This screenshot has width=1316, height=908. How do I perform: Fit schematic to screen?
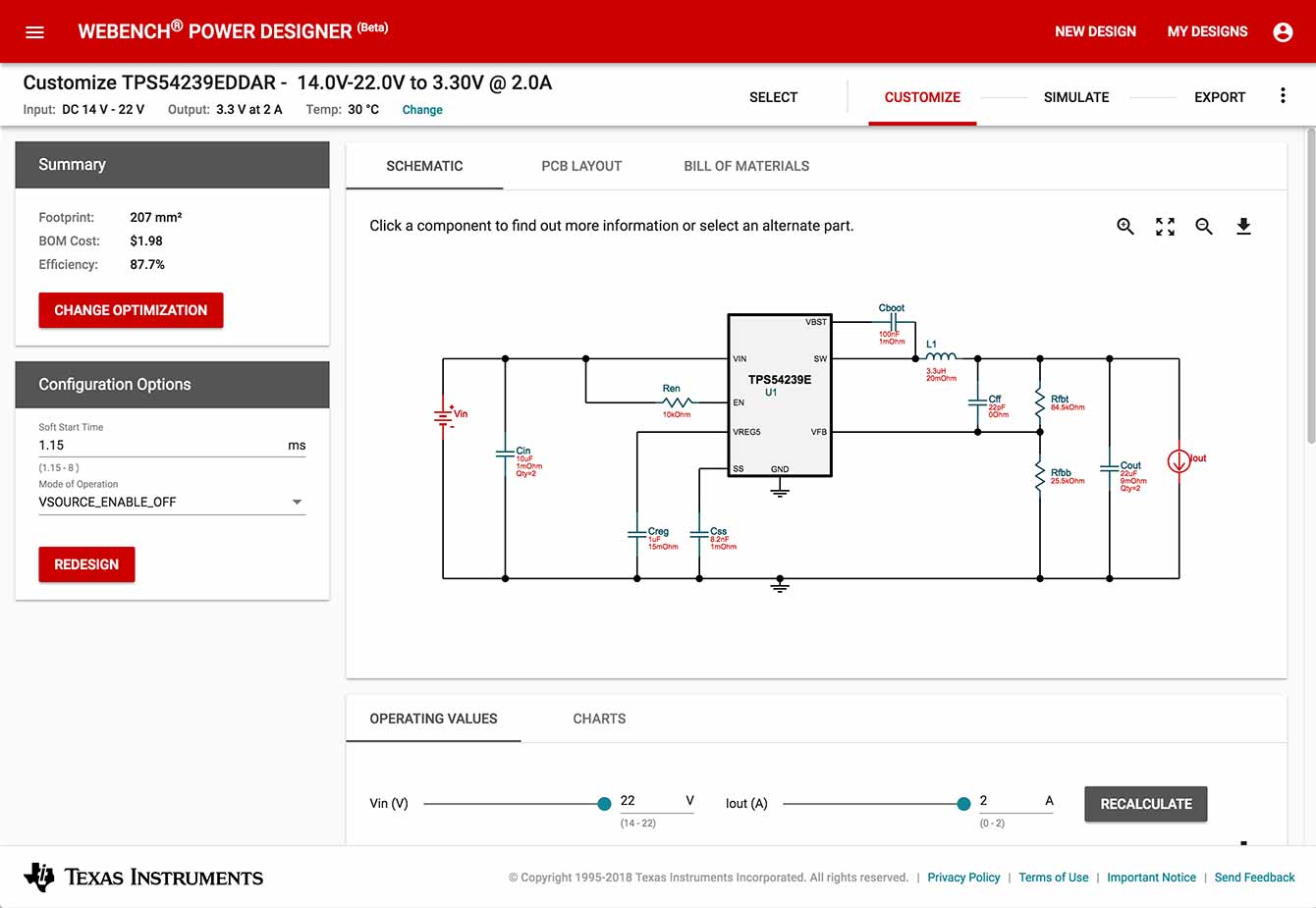[x=1165, y=227]
